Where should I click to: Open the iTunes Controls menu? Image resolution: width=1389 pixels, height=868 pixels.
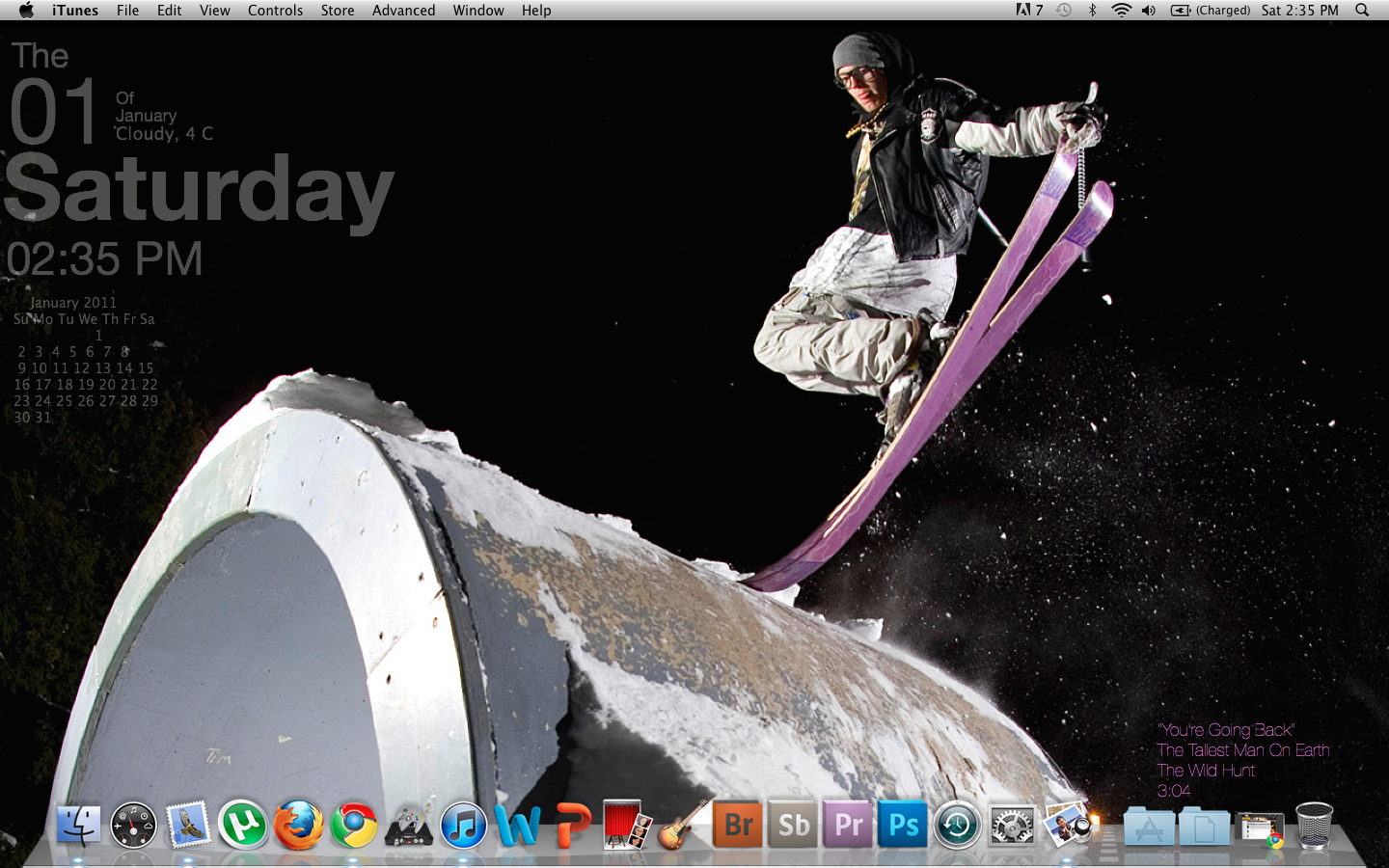(x=275, y=11)
